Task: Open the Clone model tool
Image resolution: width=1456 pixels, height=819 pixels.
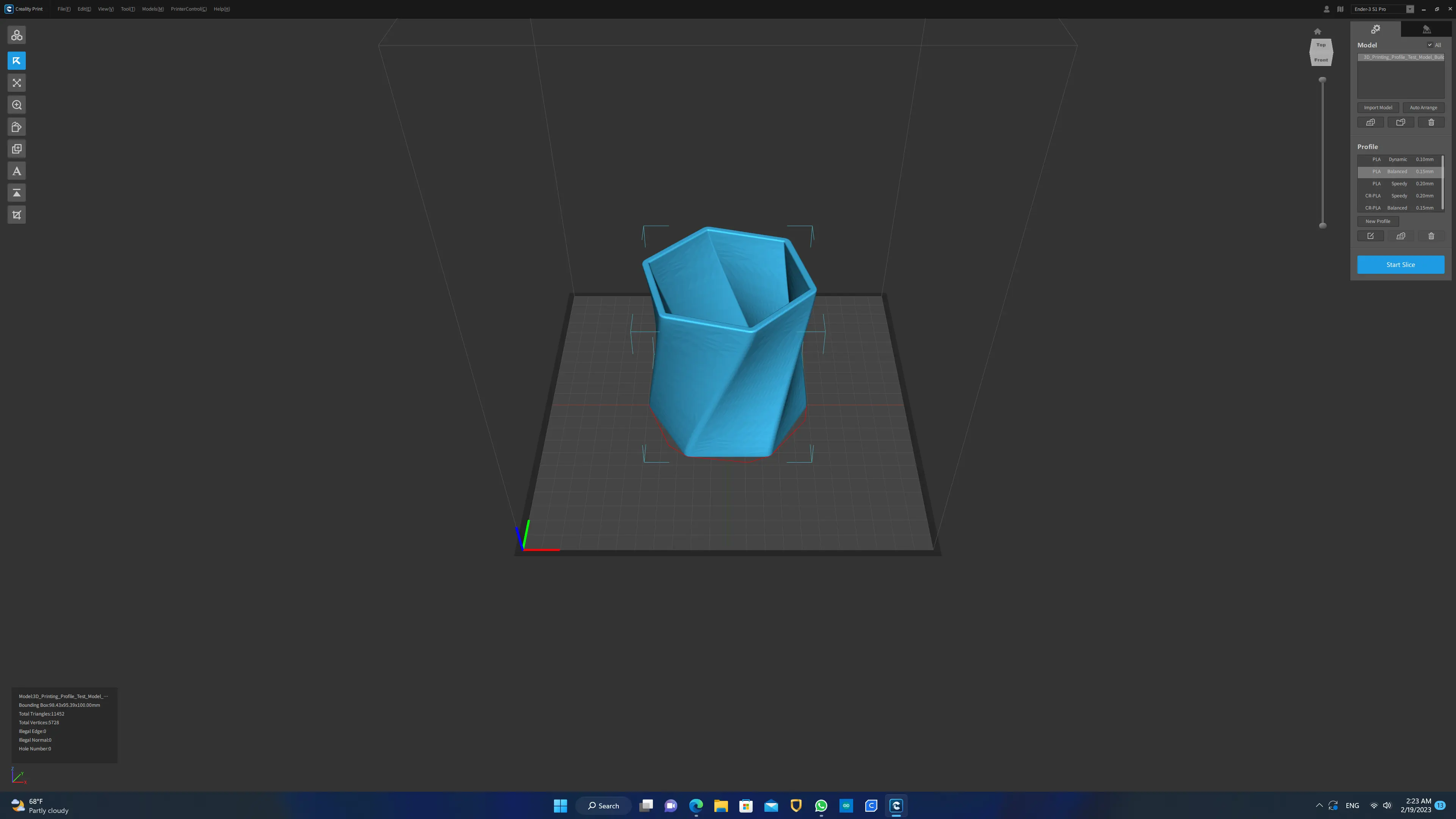Action: point(16,149)
